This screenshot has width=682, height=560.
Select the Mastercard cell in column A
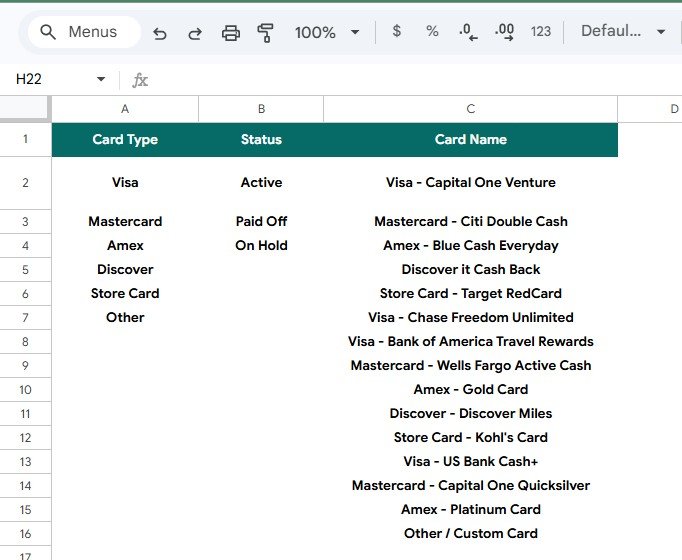point(125,221)
